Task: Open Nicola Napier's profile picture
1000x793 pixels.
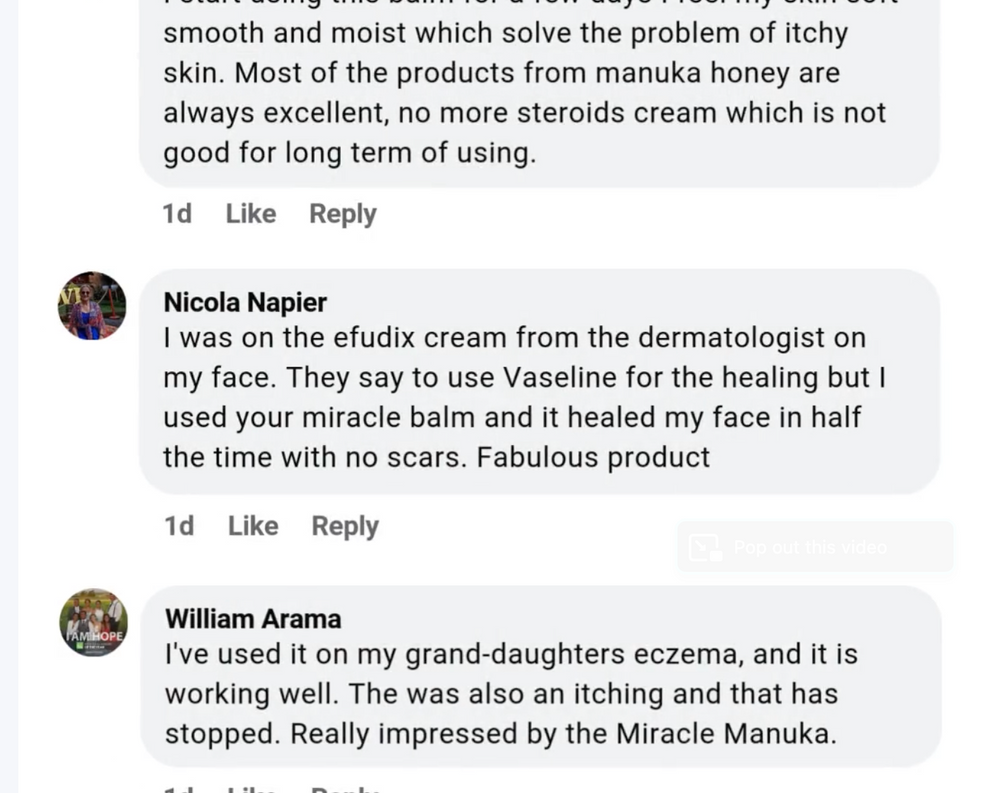Action: click(x=92, y=305)
